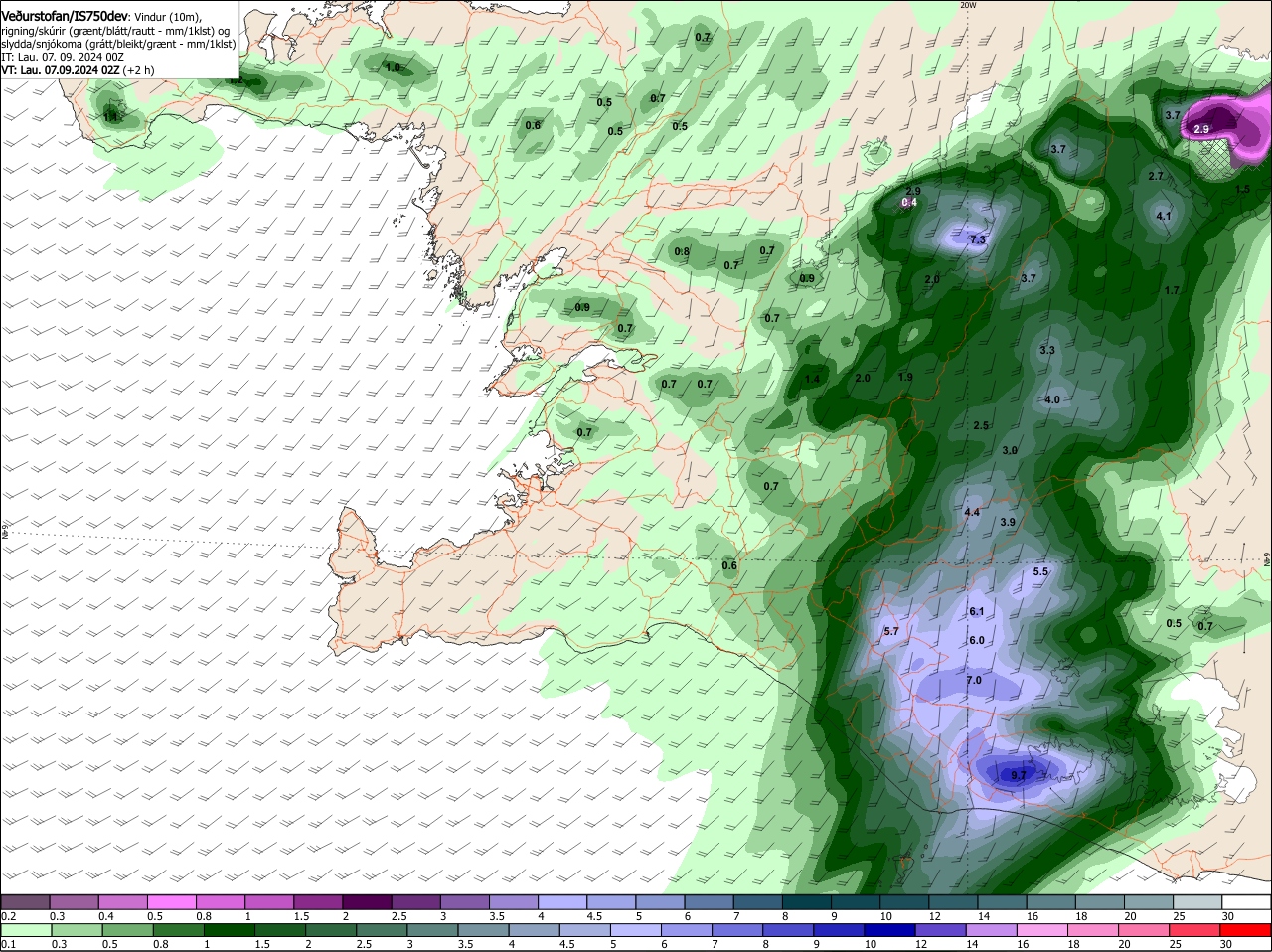Select the bottom-row legend swatch labeled 2.5

point(384,930)
